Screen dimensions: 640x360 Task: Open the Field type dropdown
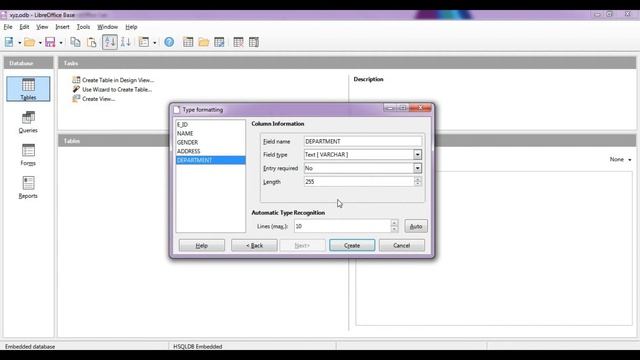click(x=417, y=155)
